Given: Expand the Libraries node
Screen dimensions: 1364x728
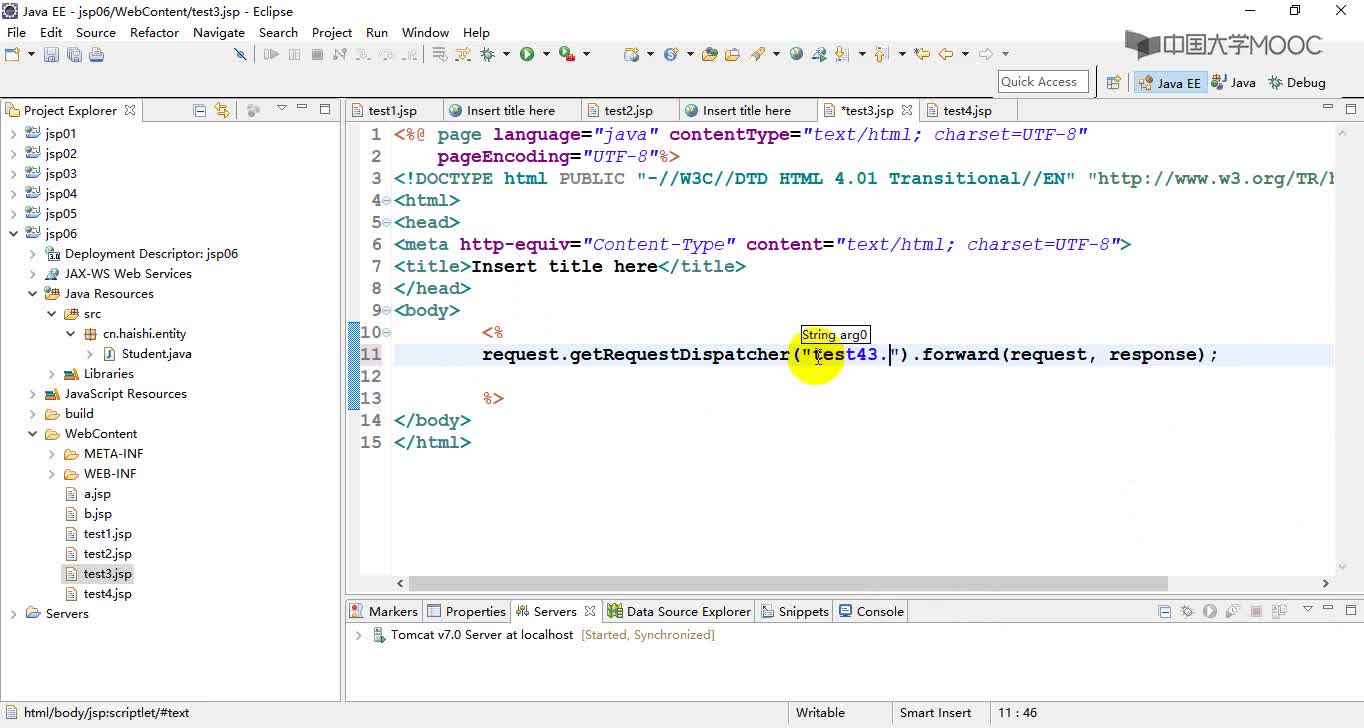Looking at the screenshot, I should [51, 374].
